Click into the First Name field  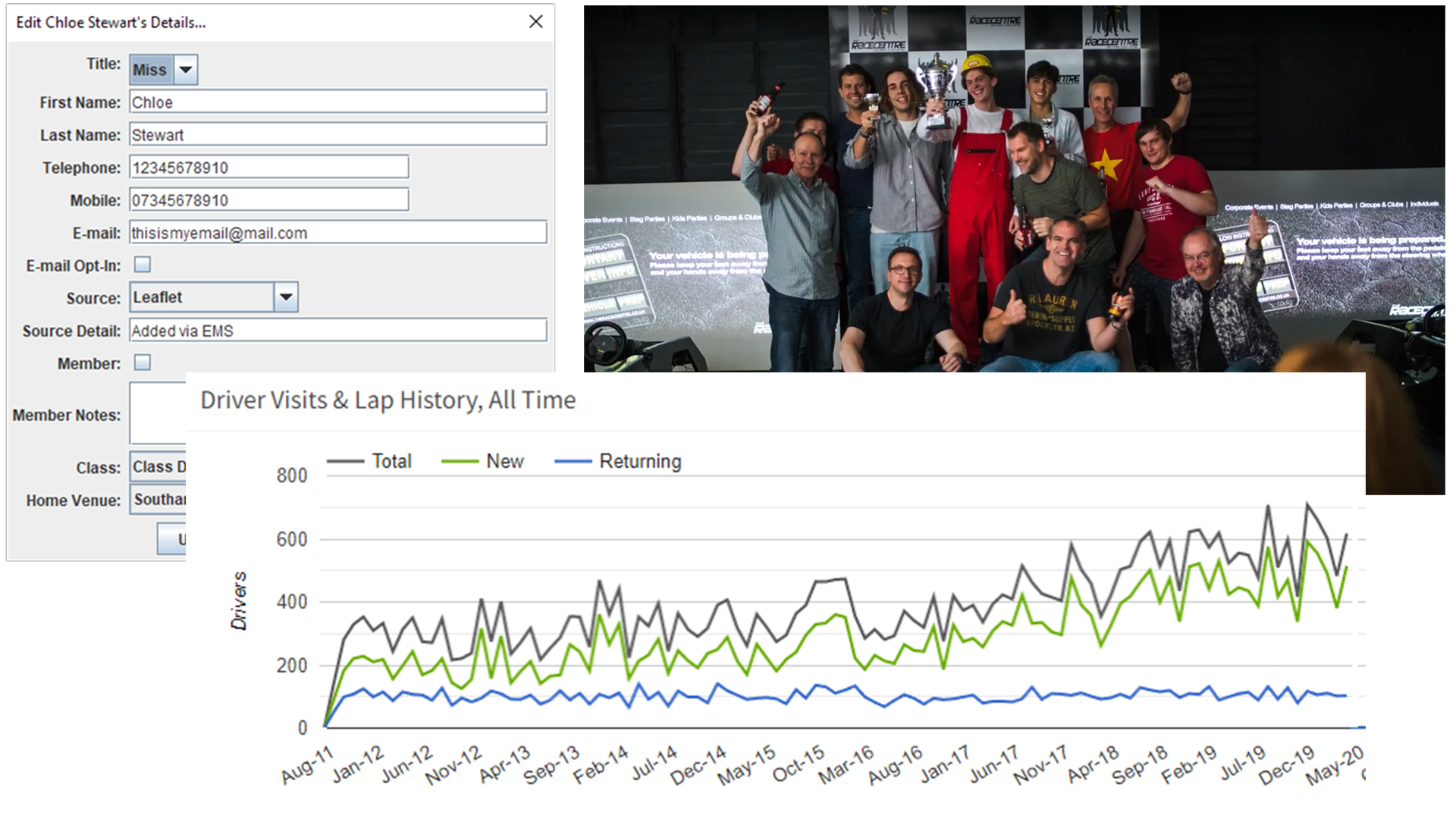point(337,102)
